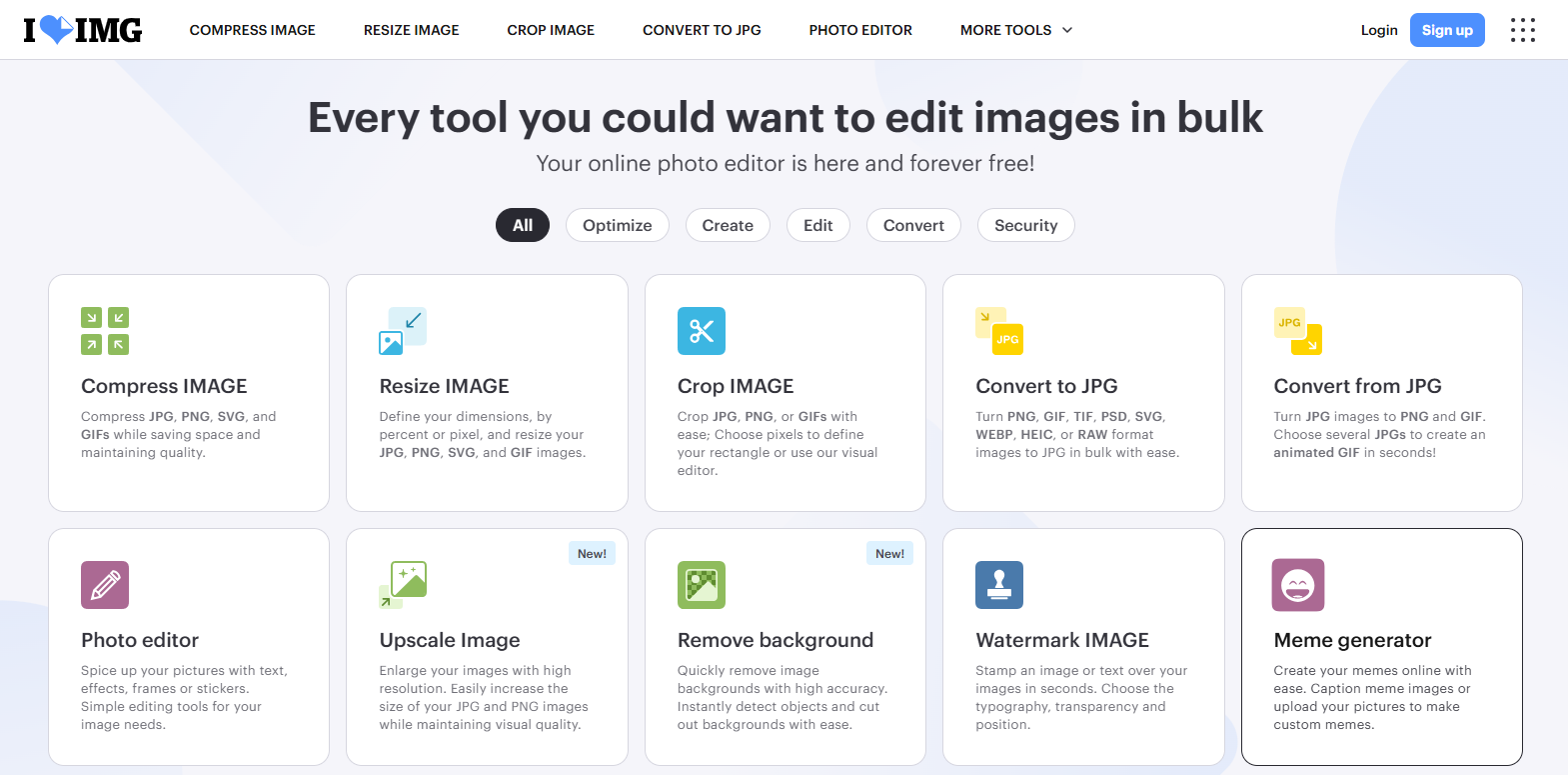Select the Convert filter tab
Viewport: 1568px width, 775px height.
tap(913, 225)
